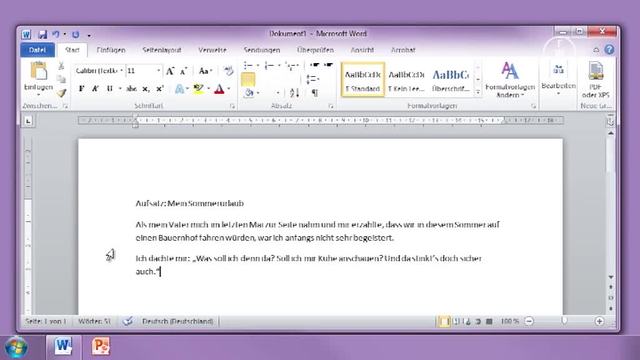Toggle bold formatting (F)
Viewport: 640px width, 360px height.
tap(81, 89)
